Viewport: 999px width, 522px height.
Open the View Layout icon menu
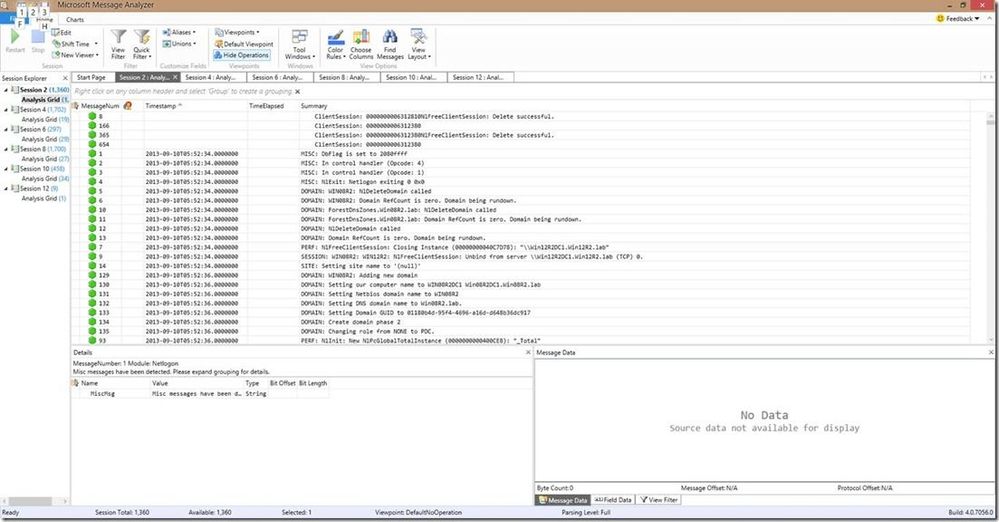click(419, 37)
